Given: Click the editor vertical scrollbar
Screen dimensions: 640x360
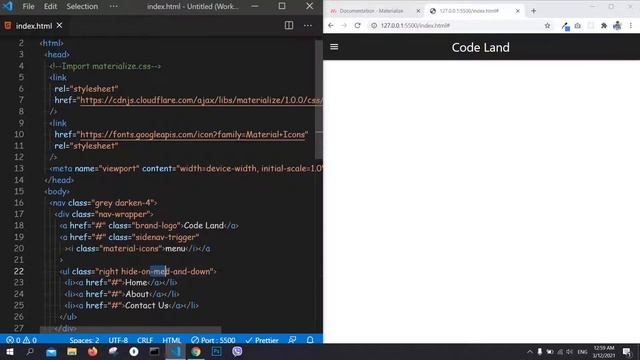Looking at the screenshot, I should pos(318,99).
